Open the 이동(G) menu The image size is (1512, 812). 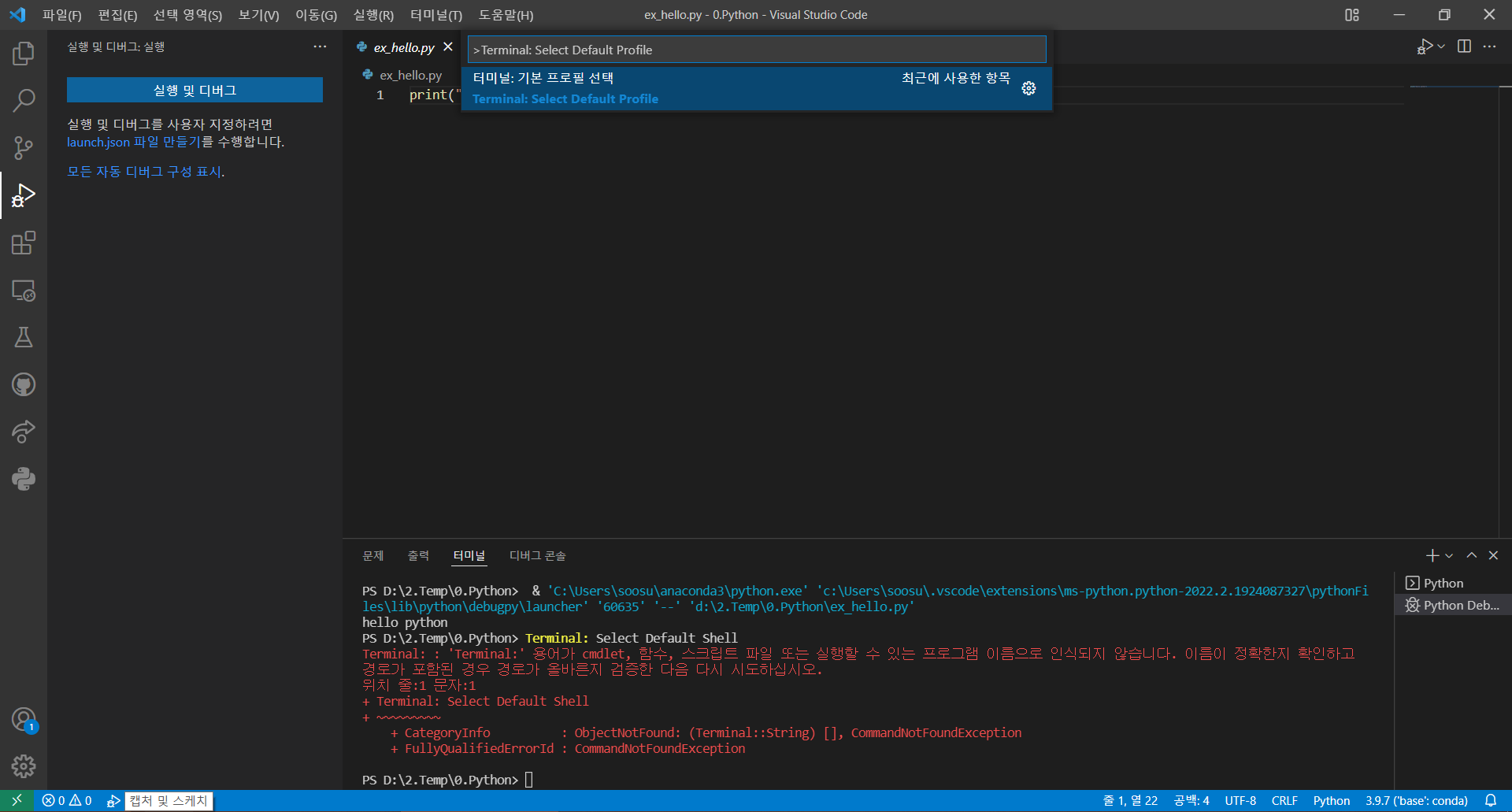316,15
